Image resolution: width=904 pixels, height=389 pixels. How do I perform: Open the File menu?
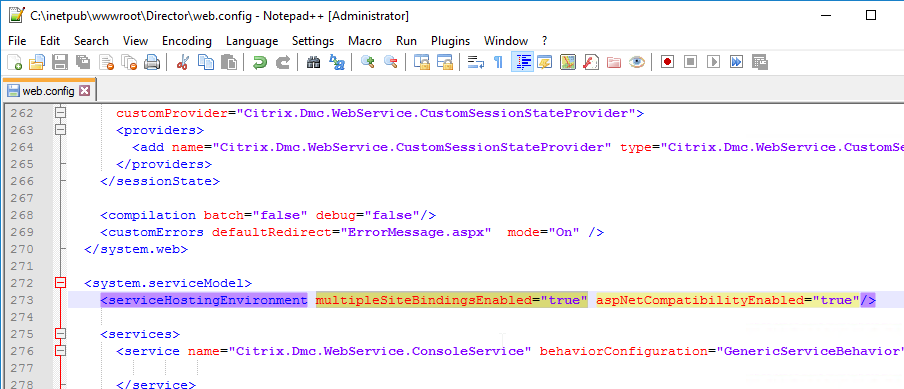click(x=17, y=41)
